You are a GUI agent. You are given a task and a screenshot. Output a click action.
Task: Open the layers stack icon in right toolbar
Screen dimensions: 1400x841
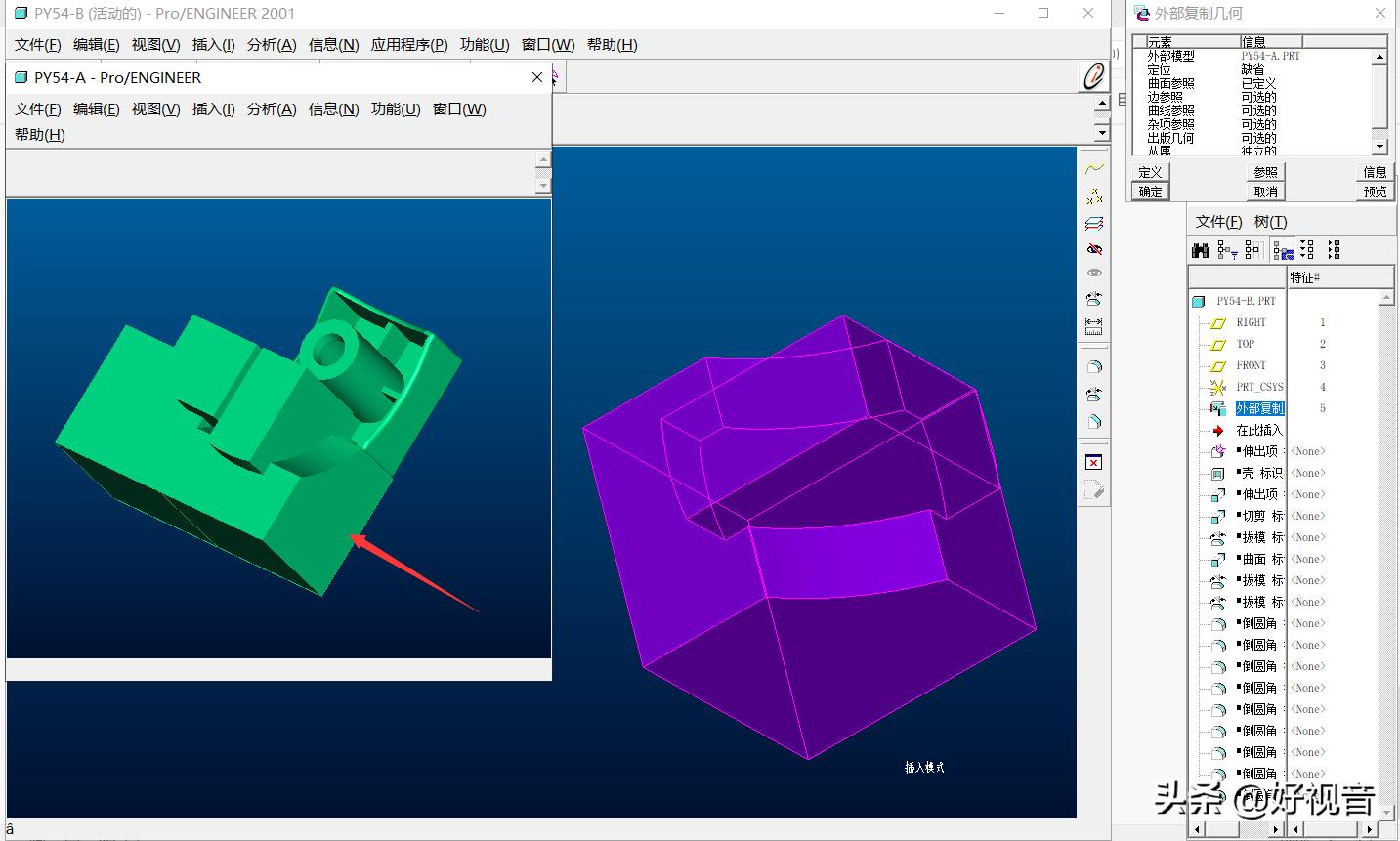pos(1094,224)
